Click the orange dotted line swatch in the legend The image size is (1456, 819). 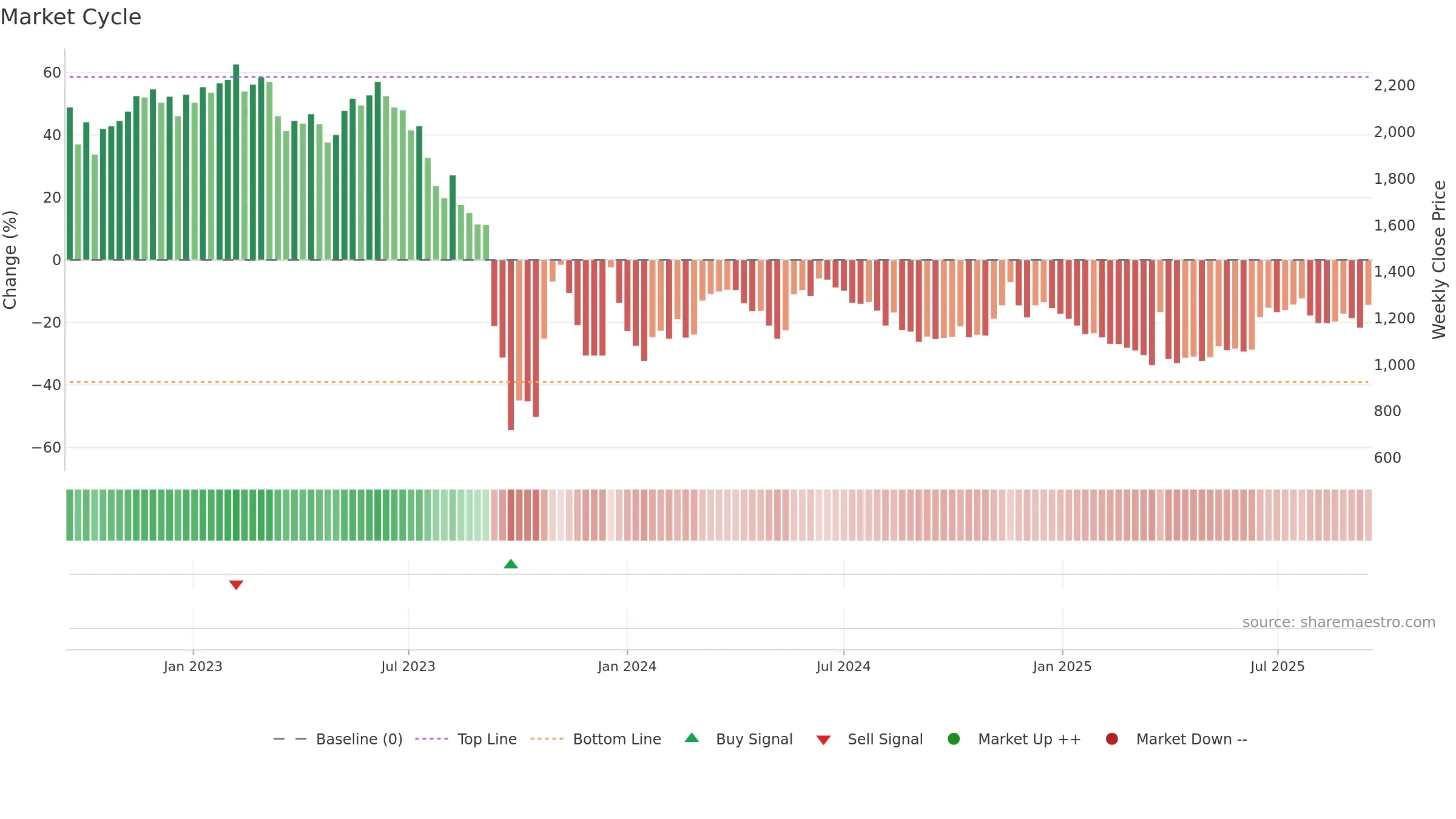pyautogui.click(x=547, y=739)
